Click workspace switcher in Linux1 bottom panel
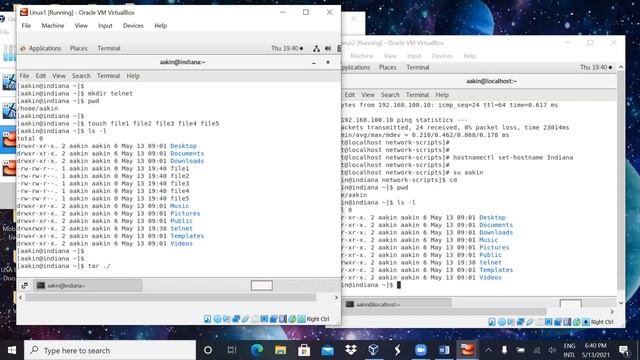 pyautogui.click(x=262, y=285)
